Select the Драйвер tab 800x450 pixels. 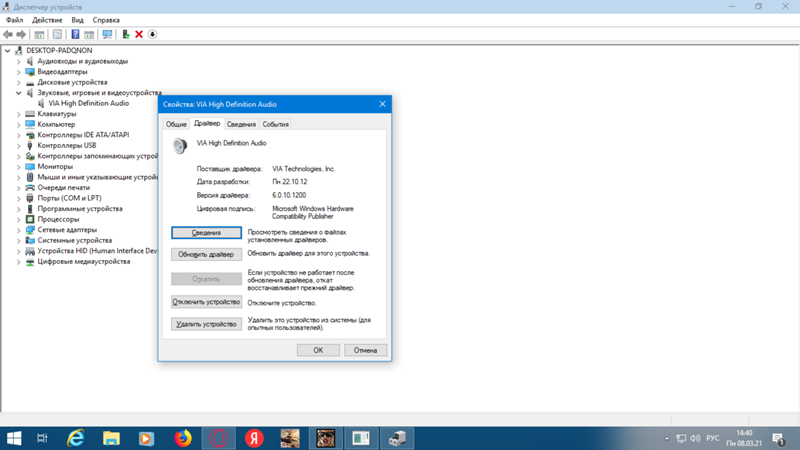tap(207, 123)
